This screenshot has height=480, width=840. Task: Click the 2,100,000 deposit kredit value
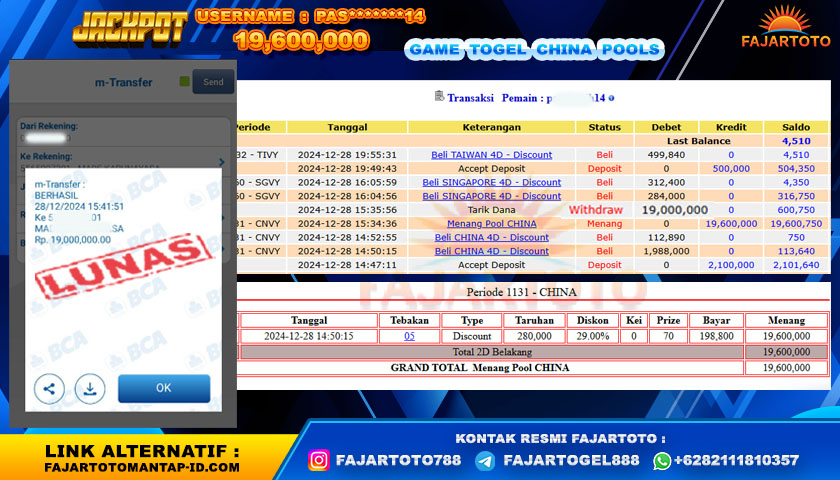pos(731,265)
